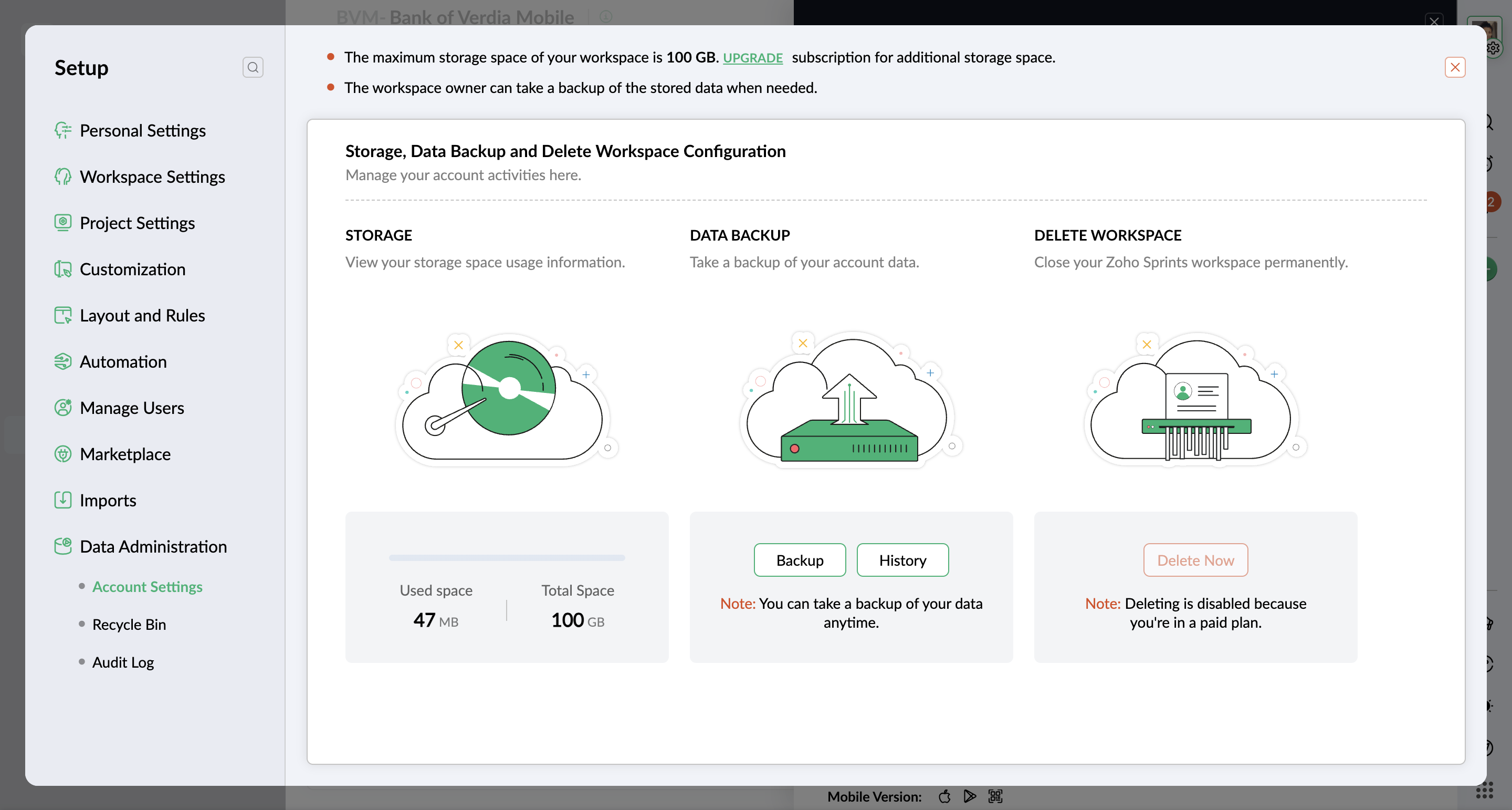Click the UPGRADE link
This screenshot has width=1512, height=810.
[x=752, y=58]
